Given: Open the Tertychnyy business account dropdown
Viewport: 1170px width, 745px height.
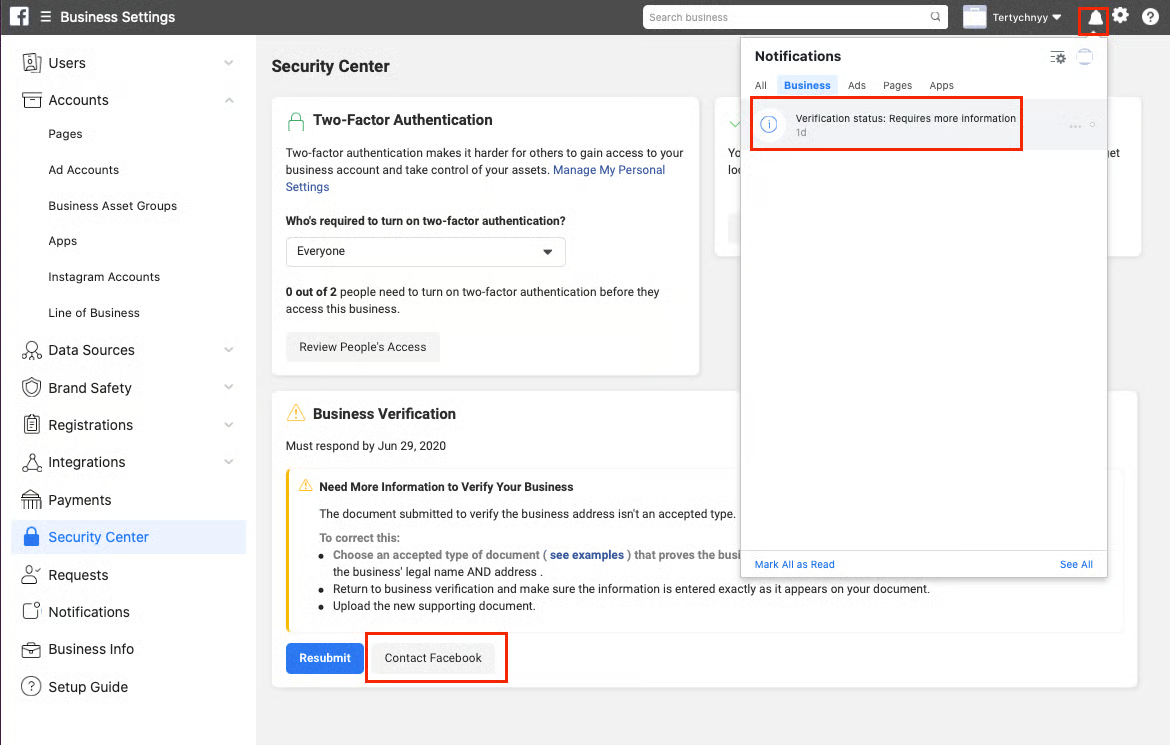Looking at the screenshot, I should point(1012,17).
